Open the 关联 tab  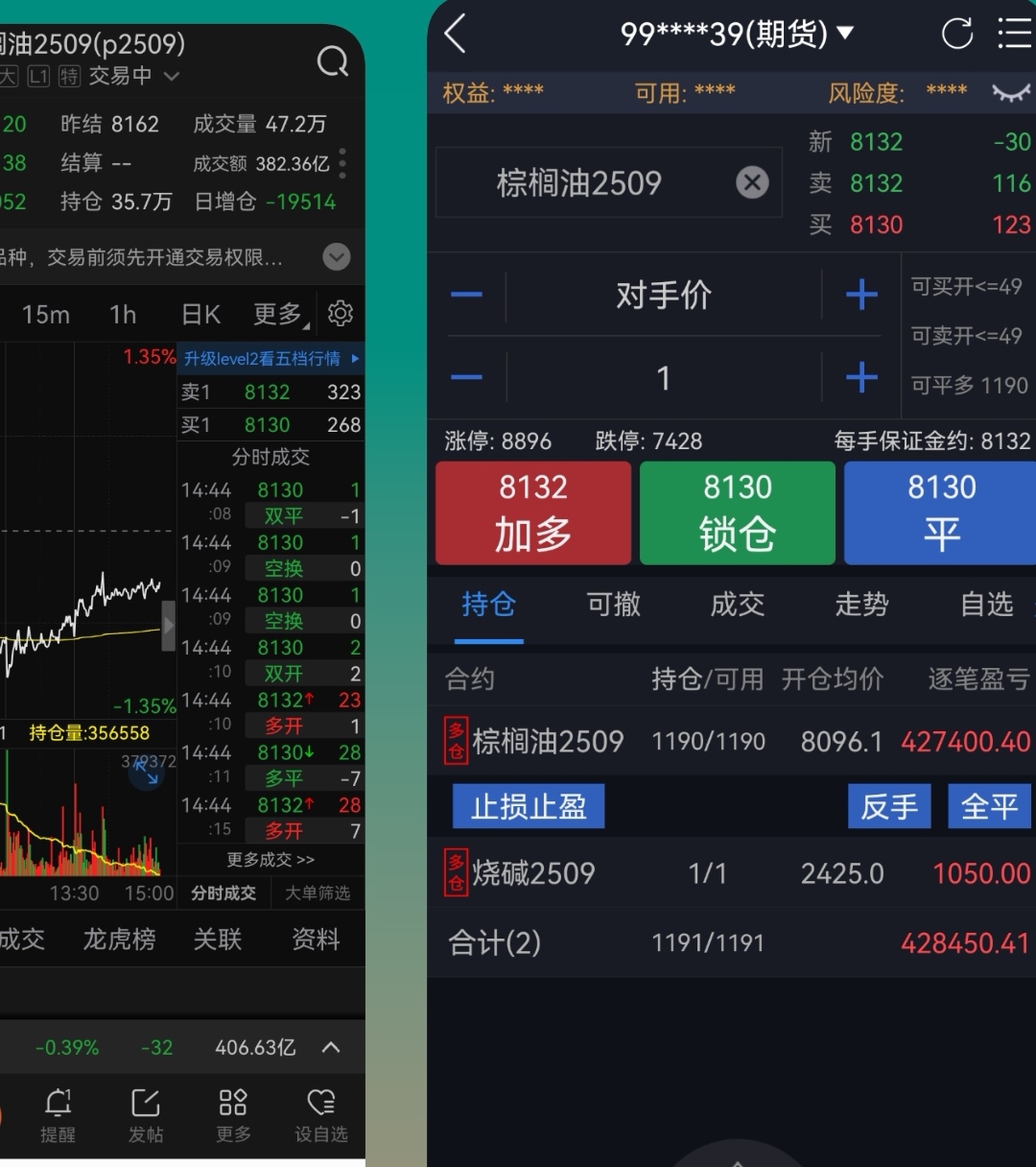coord(218,939)
